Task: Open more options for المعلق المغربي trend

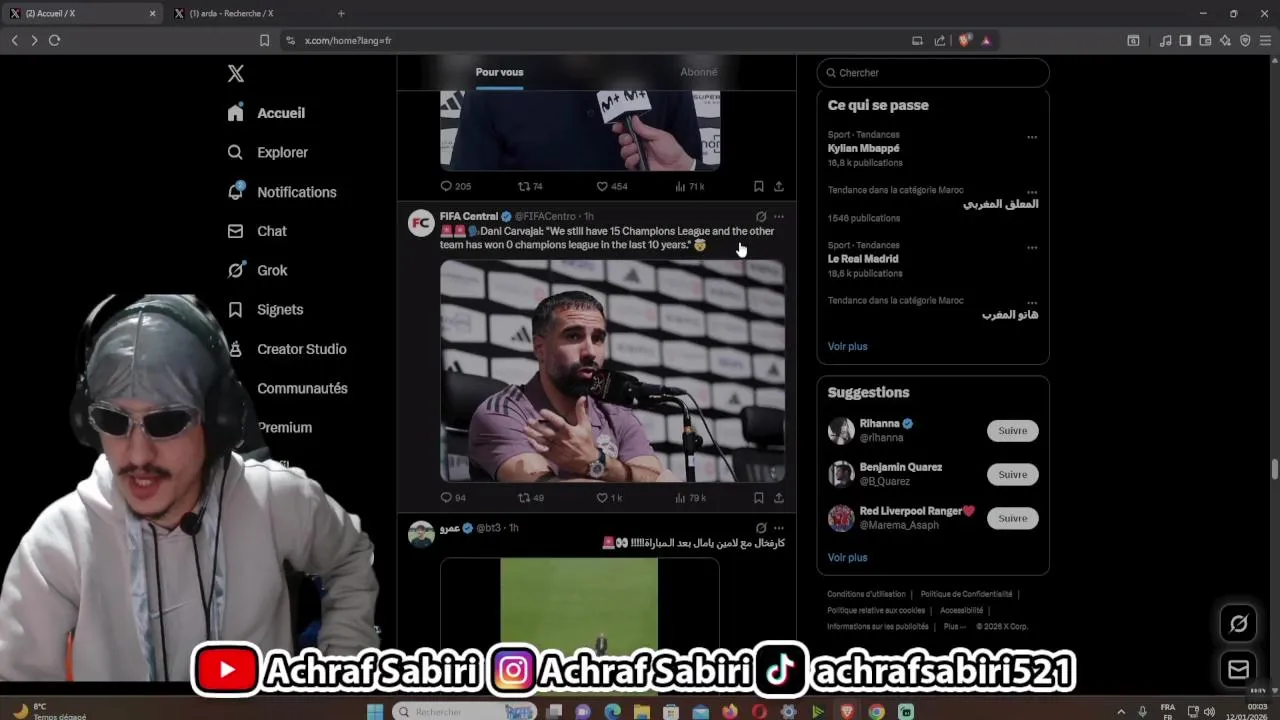Action: click(1032, 192)
